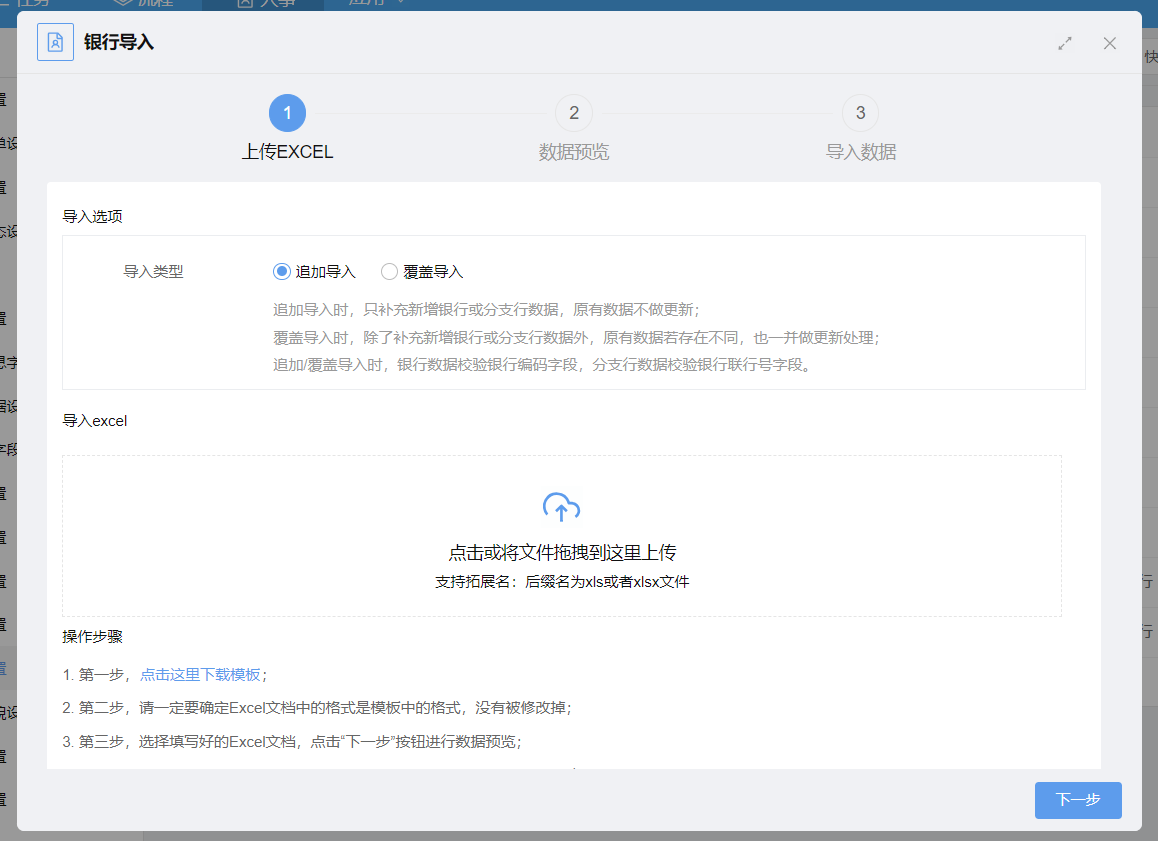Screen dimensions: 1158x841
Task: Open the 点击这里下载模板 link
Action: 200,675
